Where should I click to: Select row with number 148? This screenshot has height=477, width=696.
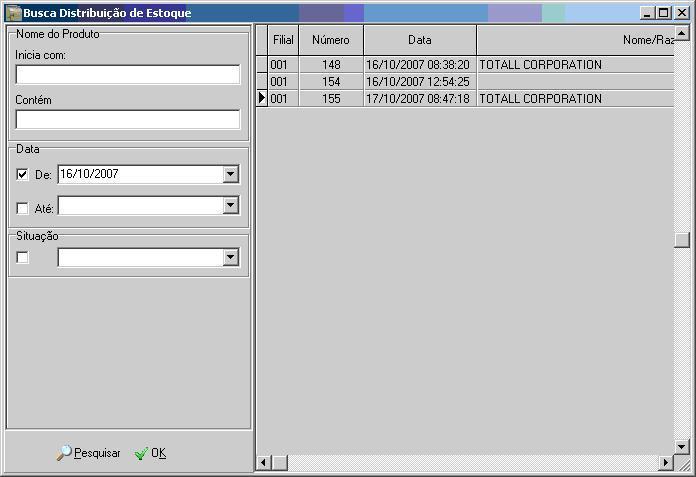click(x=331, y=65)
